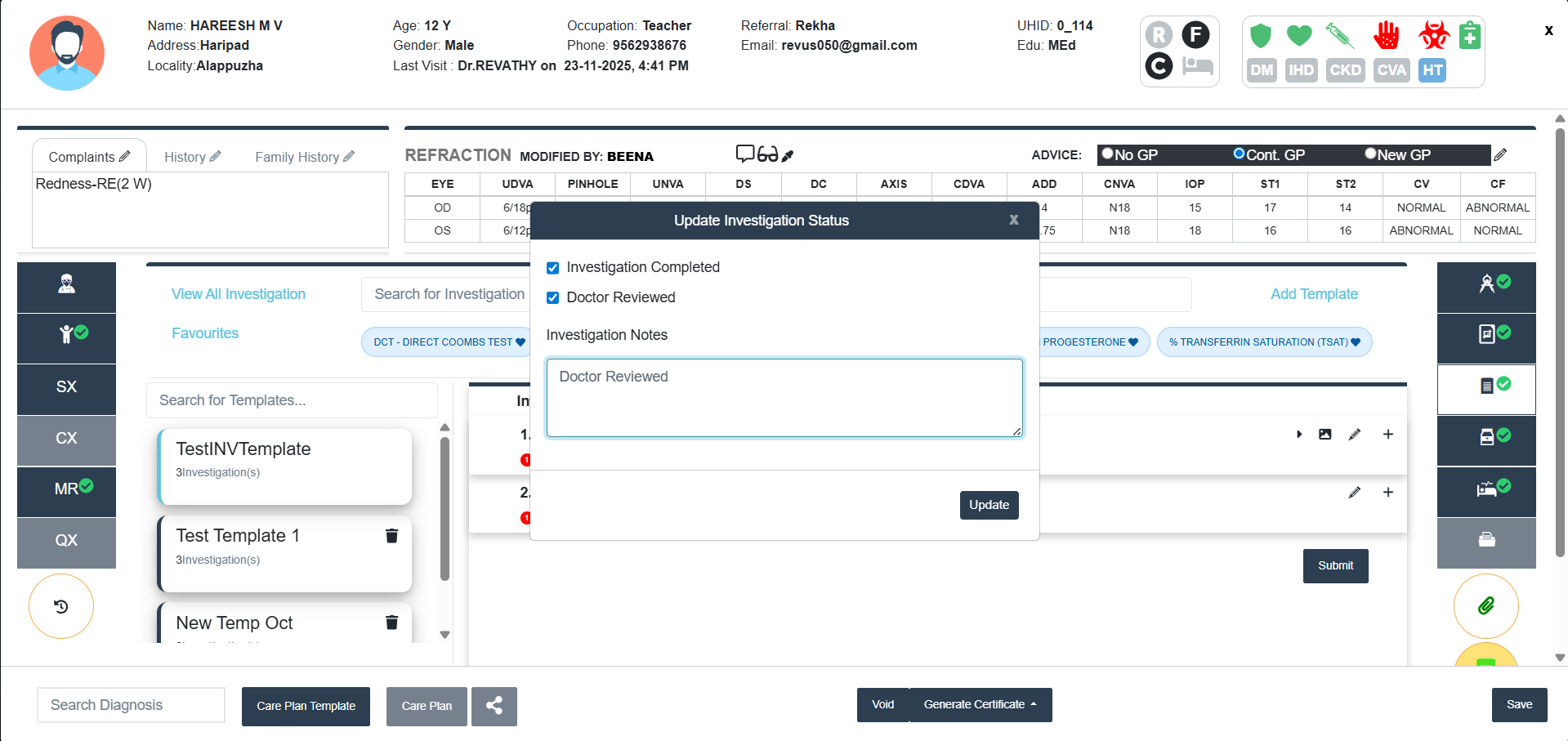Open the Generate Certificate dropdown
Screen dimensions: 1568x741
(x=980, y=704)
